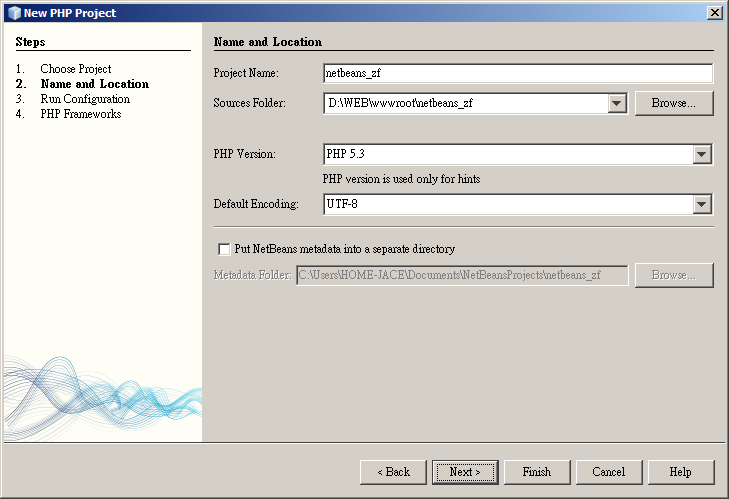
Task: Go to previous step with Back button
Action: [393, 472]
